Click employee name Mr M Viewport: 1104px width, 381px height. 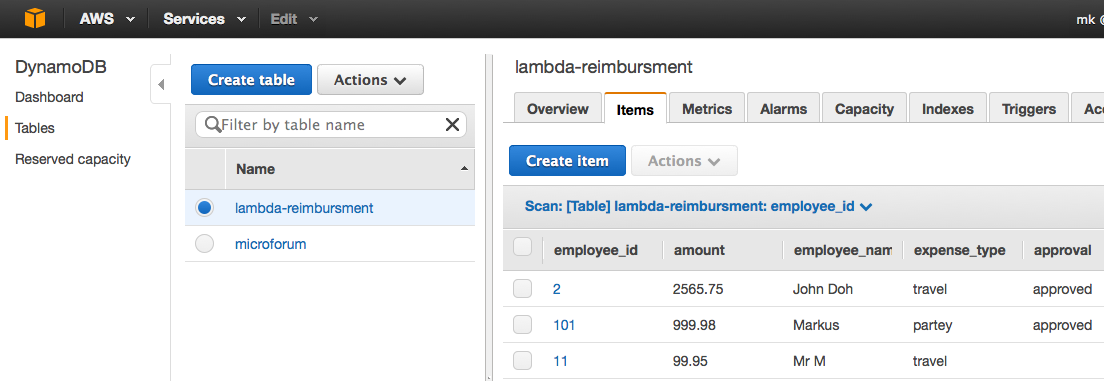click(x=809, y=361)
